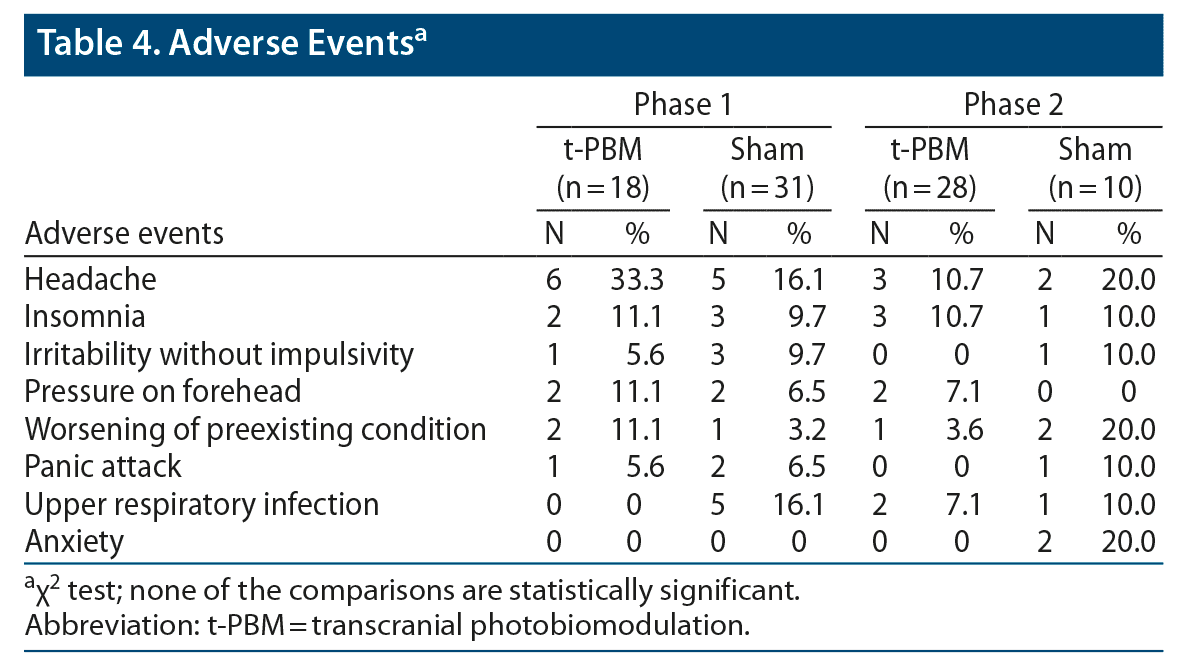Screen dimensions: 1198x670
Task: Select the "Worsening of preexisting condition" label
Action: [255, 429]
